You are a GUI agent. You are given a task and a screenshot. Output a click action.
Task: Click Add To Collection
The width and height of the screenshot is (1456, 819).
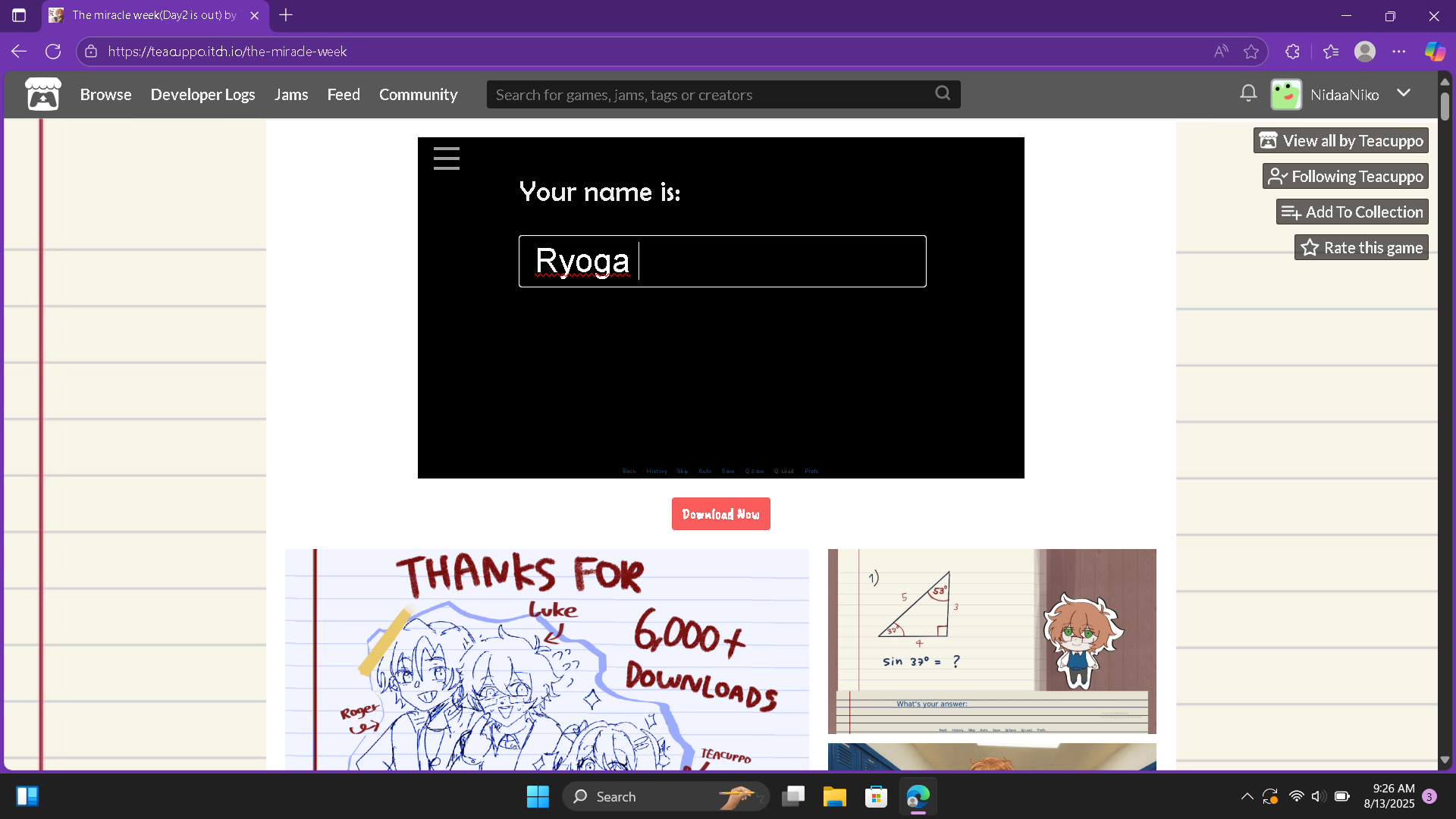(x=1352, y=212)
